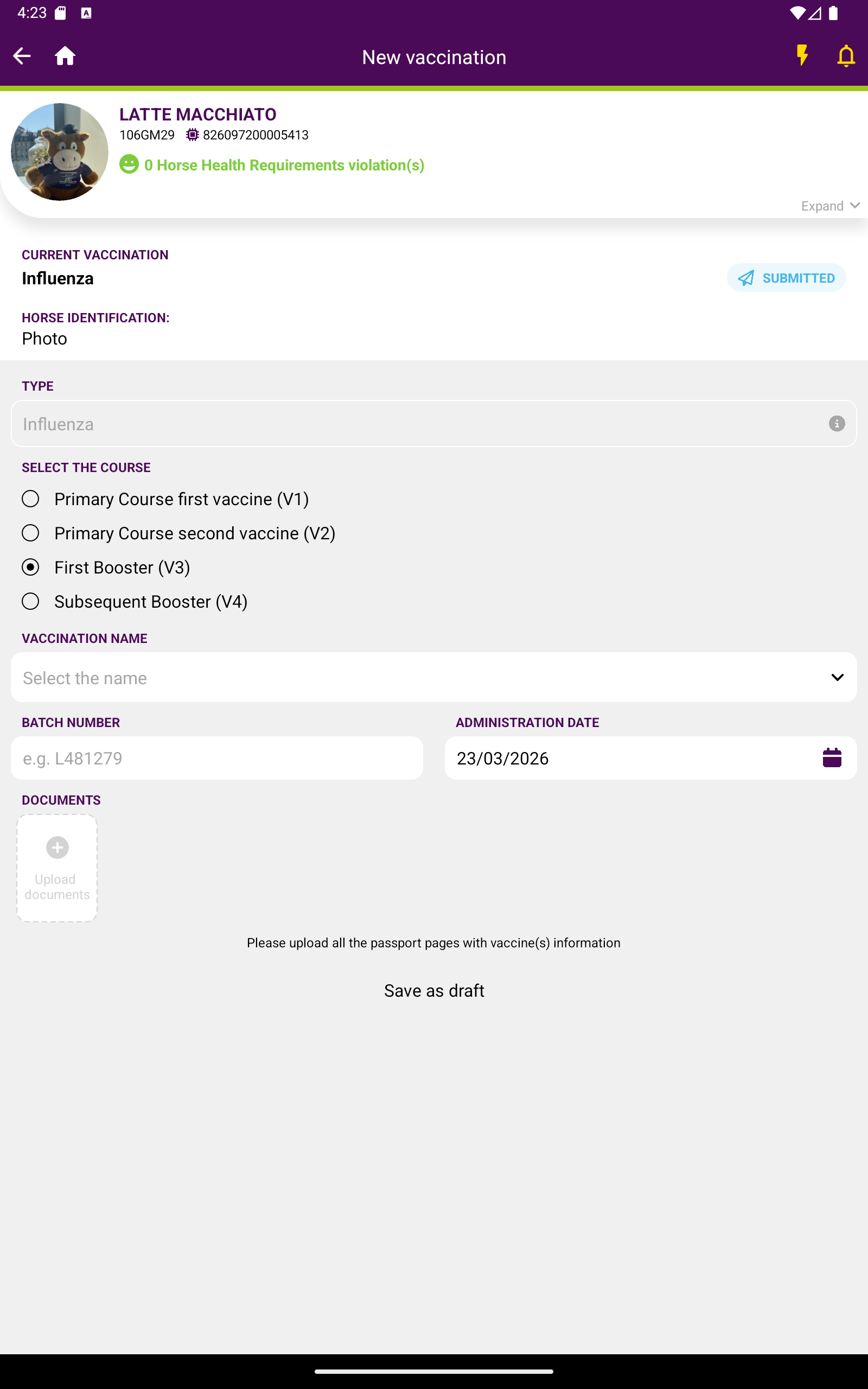Screen dimensions: 868x1389
Task: Tap the plus icon to upload documents
Action: [57, 848]
